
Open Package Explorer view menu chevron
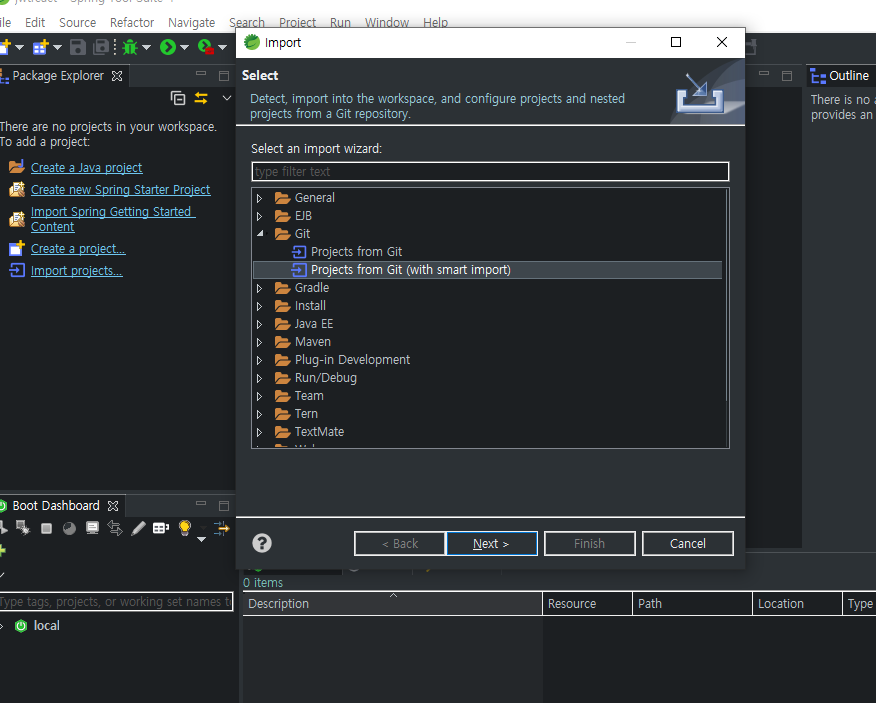(226, 98)
